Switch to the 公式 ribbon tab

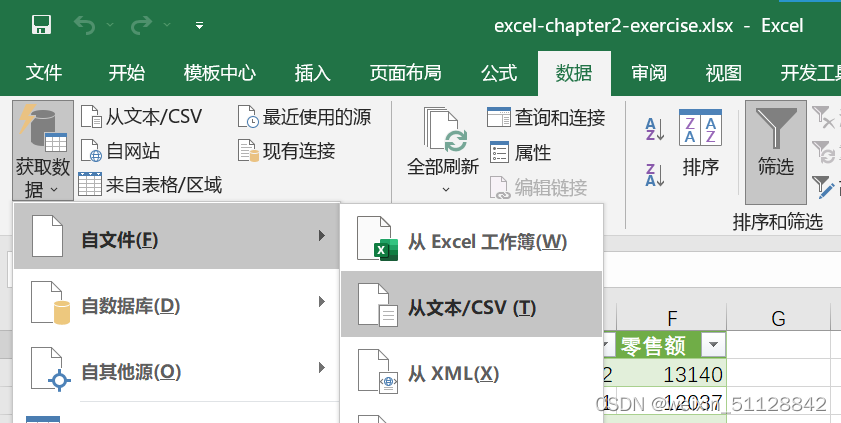[x=499, y=73]
